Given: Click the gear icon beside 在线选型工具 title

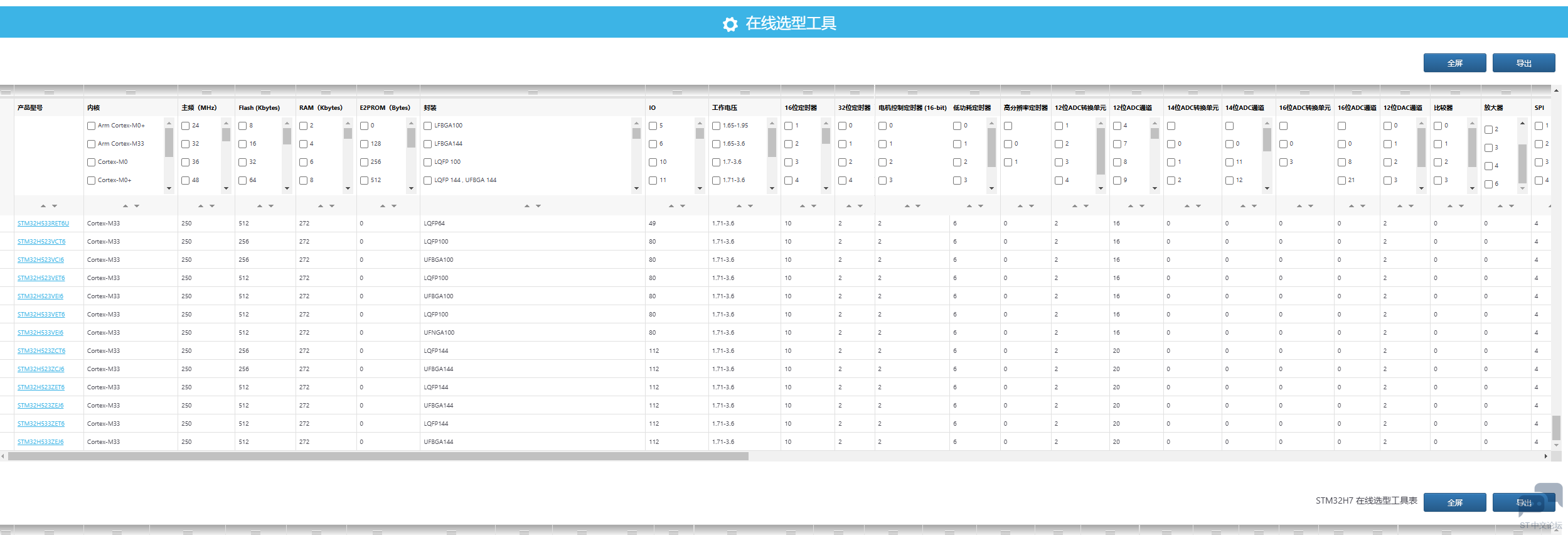Looking at the screenshot, I should coord(730,24).
